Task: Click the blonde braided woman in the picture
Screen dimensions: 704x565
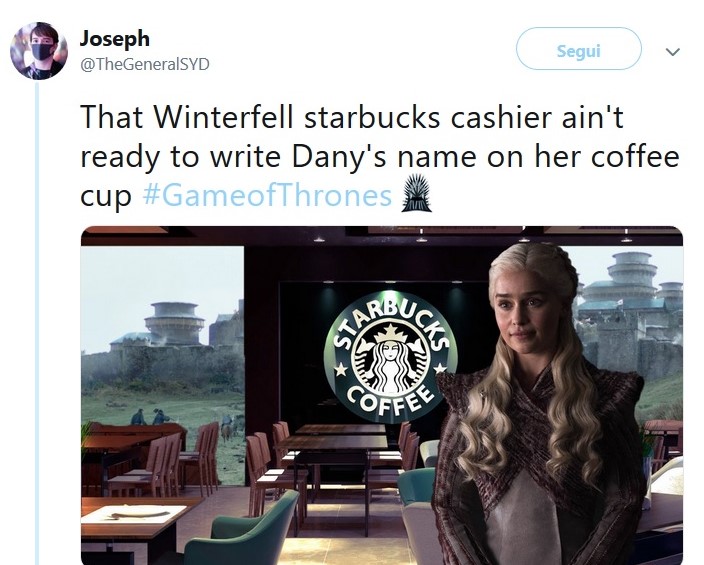Action: pos(541,404)
